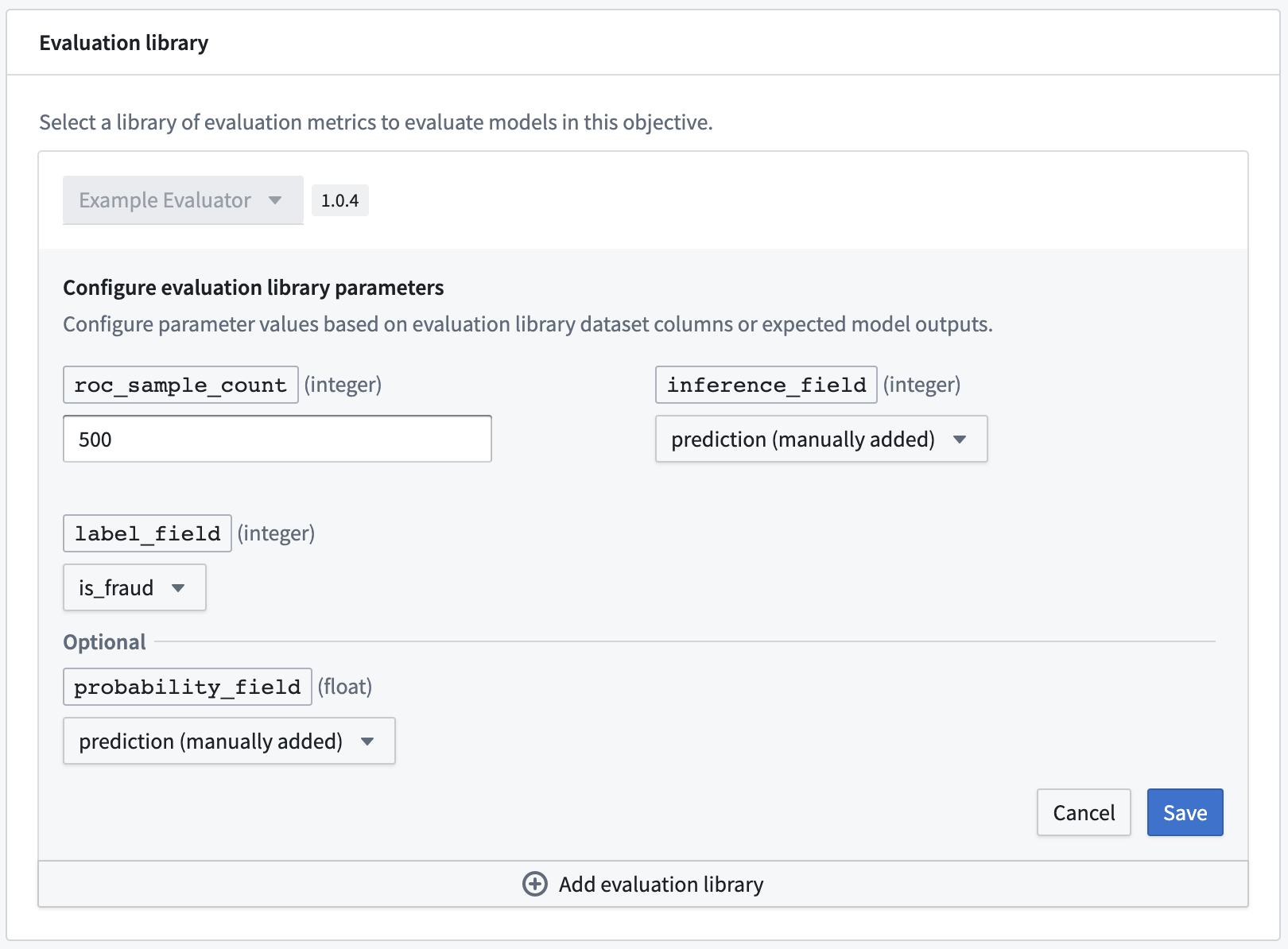Open the Example Evaluator dropdown
Image resolution: width=1288 pixels, height=949 pixels.
[x=183, y=200]
